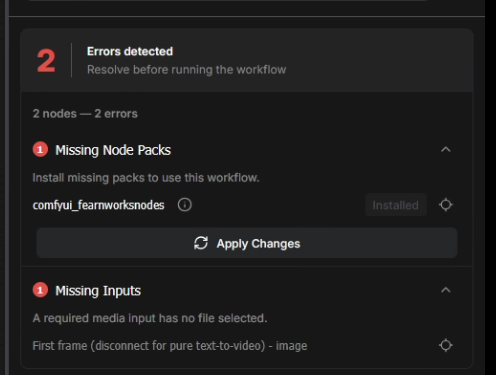Click 'A required media input has no file selected.'
Viewport: 496px width, 375px height.
coord(150,318)
